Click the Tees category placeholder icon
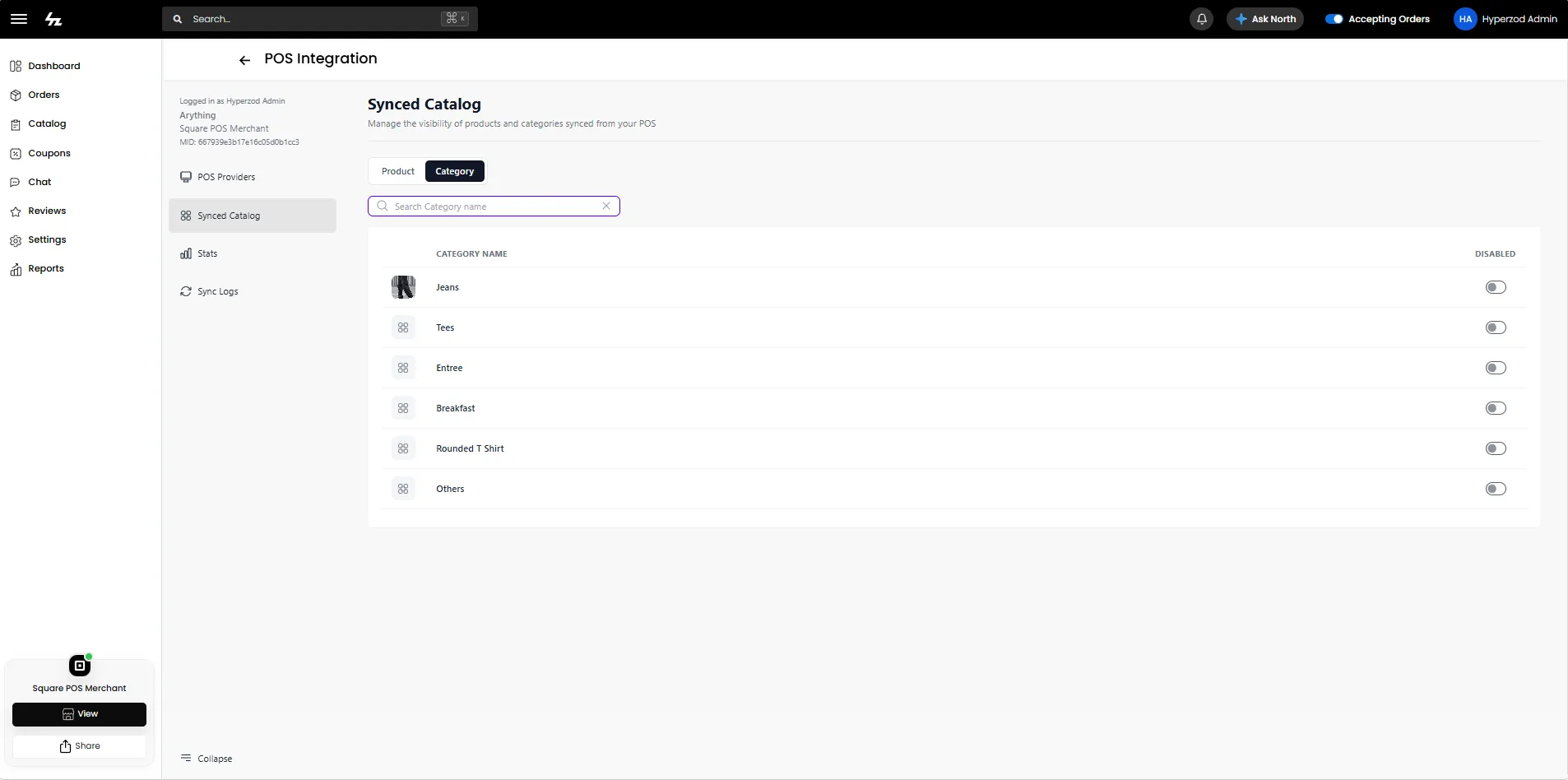Image resolution: width=1568 pixels, height=780 pixels. click(x=403, y=327)
